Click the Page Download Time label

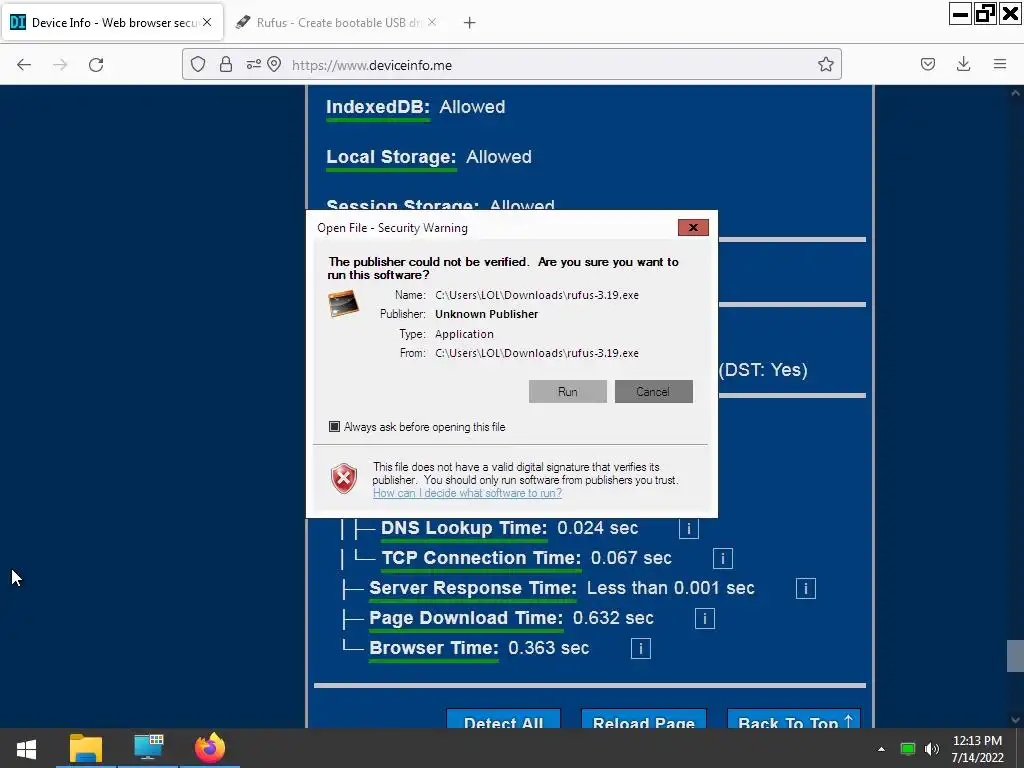click(x=466, y=618)
